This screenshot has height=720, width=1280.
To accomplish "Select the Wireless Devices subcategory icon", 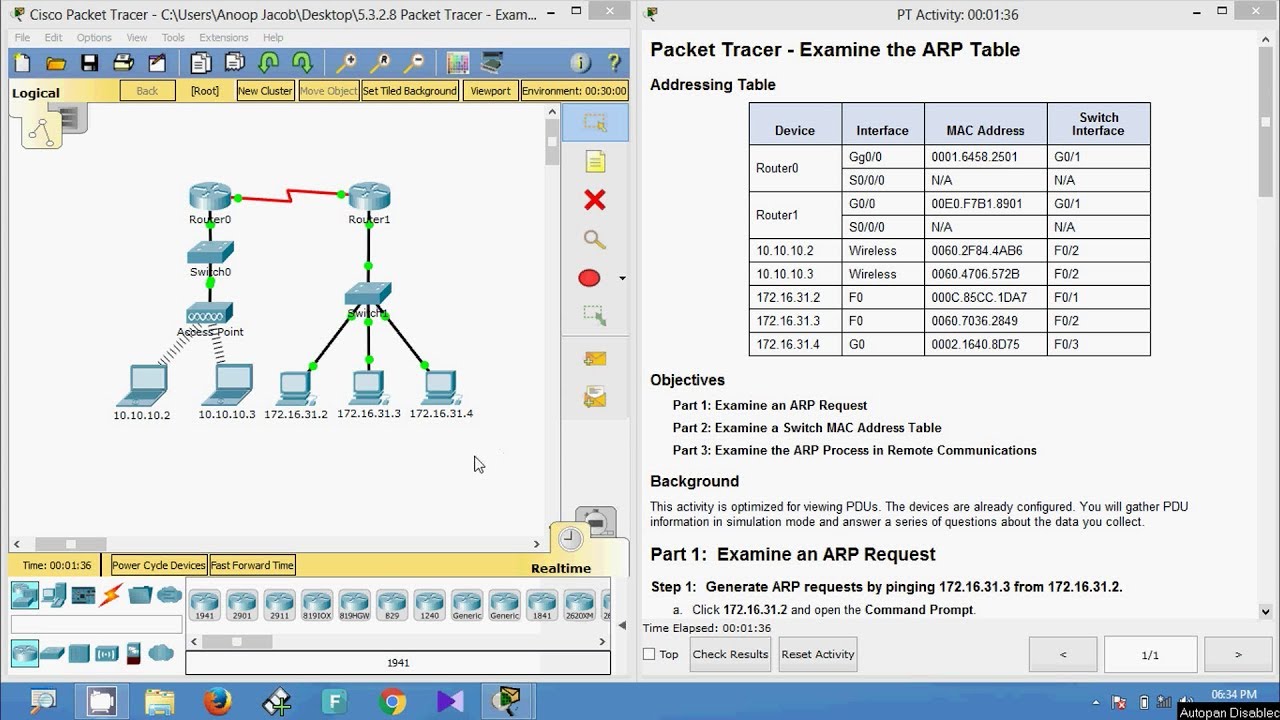I will pyautogui.click(x=107, y=654).
